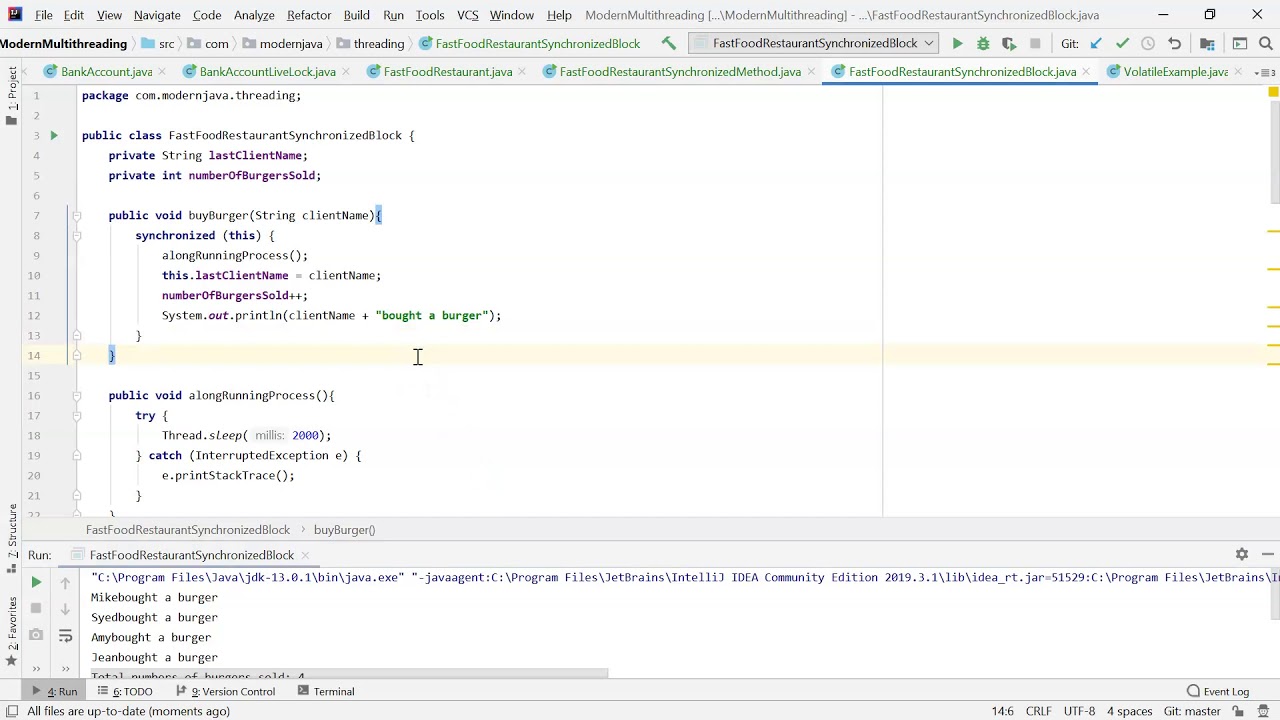
Task: Close the Run panel's FastFoodRestaurantSynchronizedBlock tab
Action: pos(305,555)
